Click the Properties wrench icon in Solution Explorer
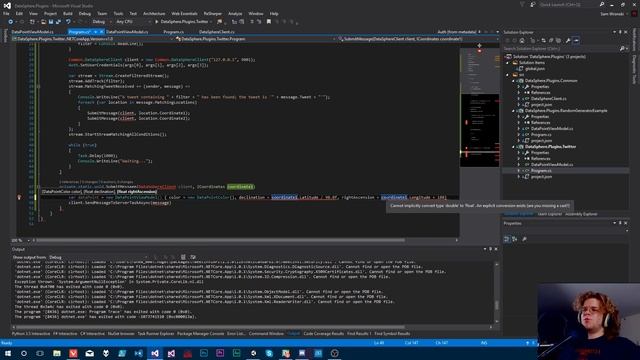The width and height of the screenshot is (640, 360). pos(568,40)
